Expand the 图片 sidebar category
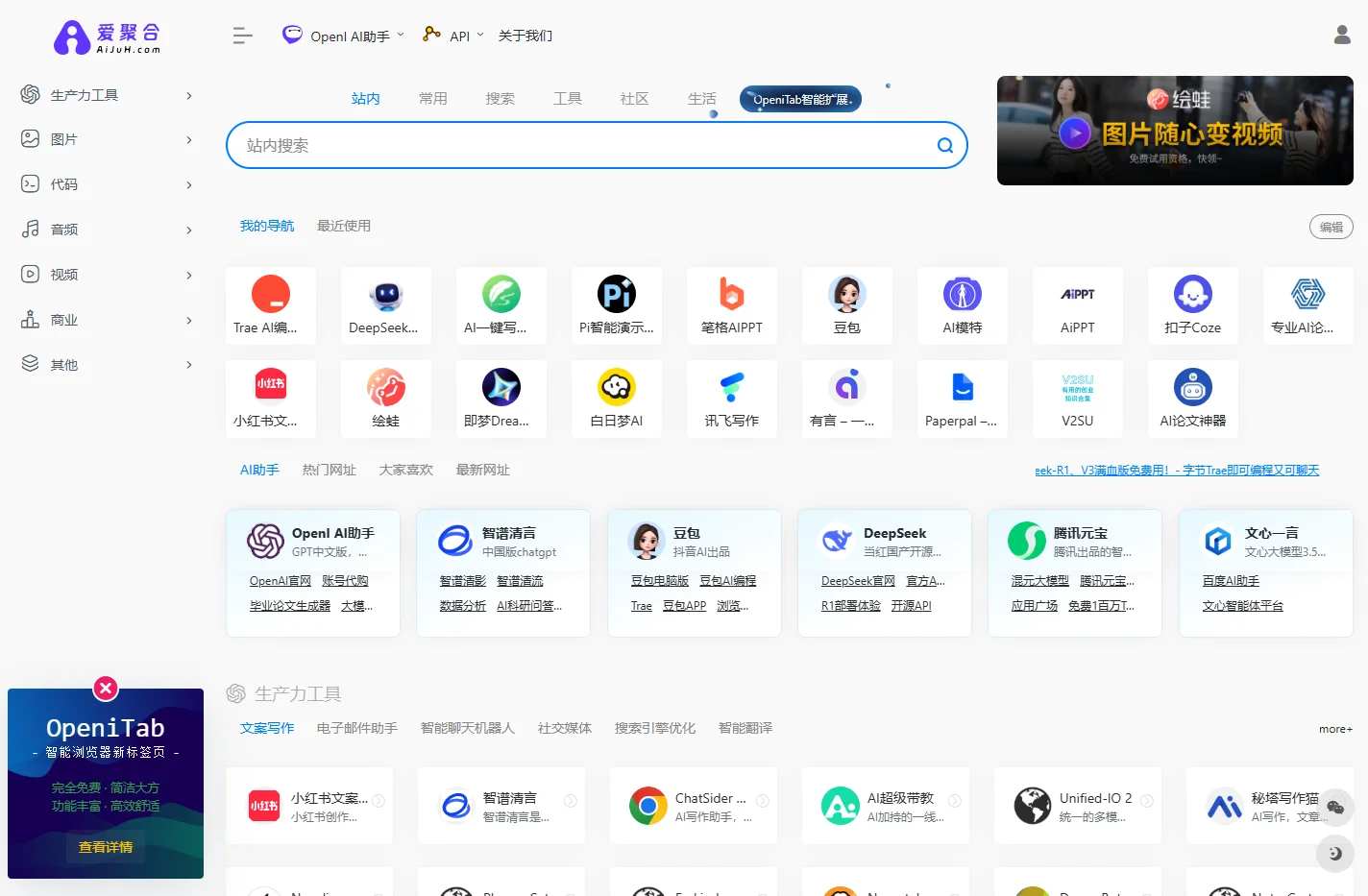Image resolution: width=1368 pixels, height=896 pixels. (107, 139)
